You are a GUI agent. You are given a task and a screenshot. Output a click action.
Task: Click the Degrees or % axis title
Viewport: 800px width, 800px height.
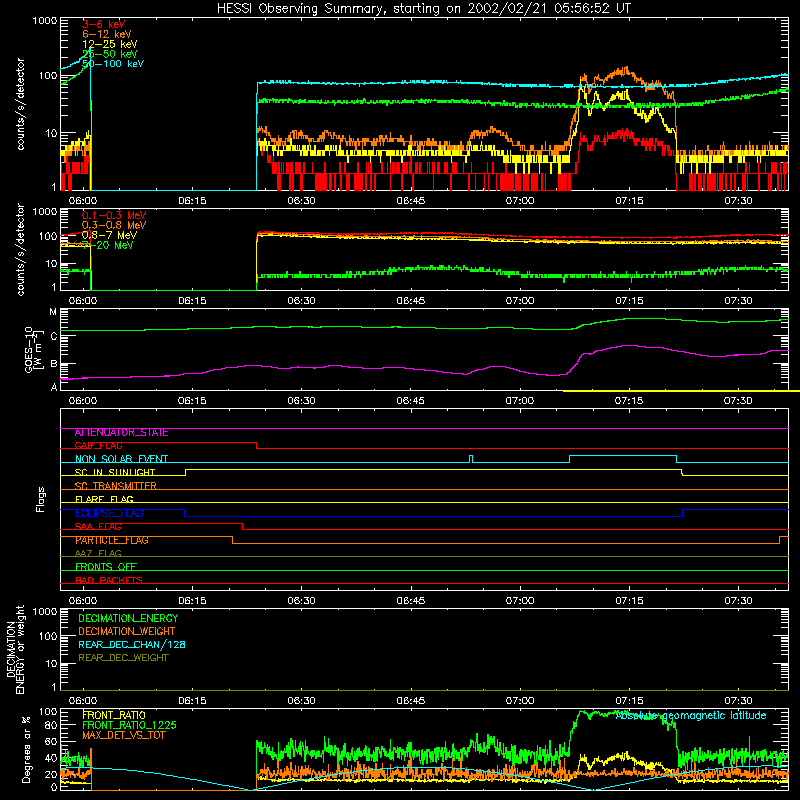click(26, 749)
